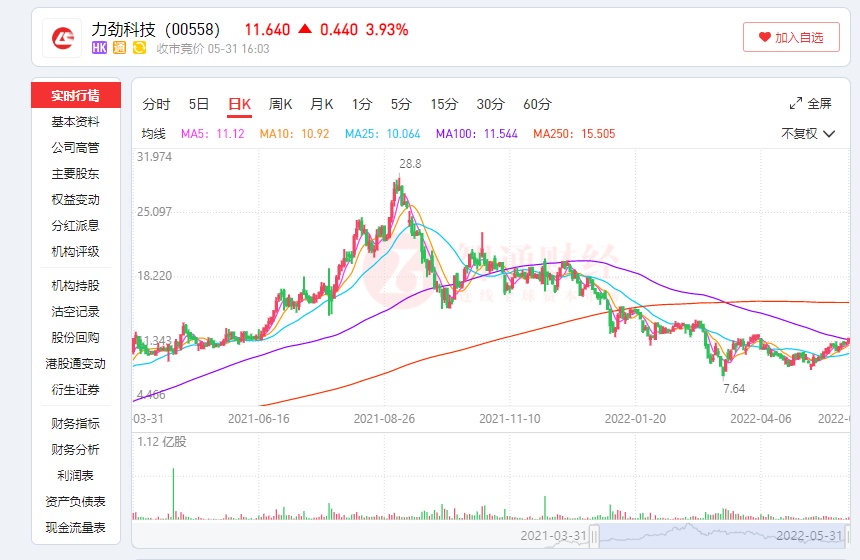Switch chart to 分时 view
The width and height of the screenshot is (860, 560).
point(156,104)
